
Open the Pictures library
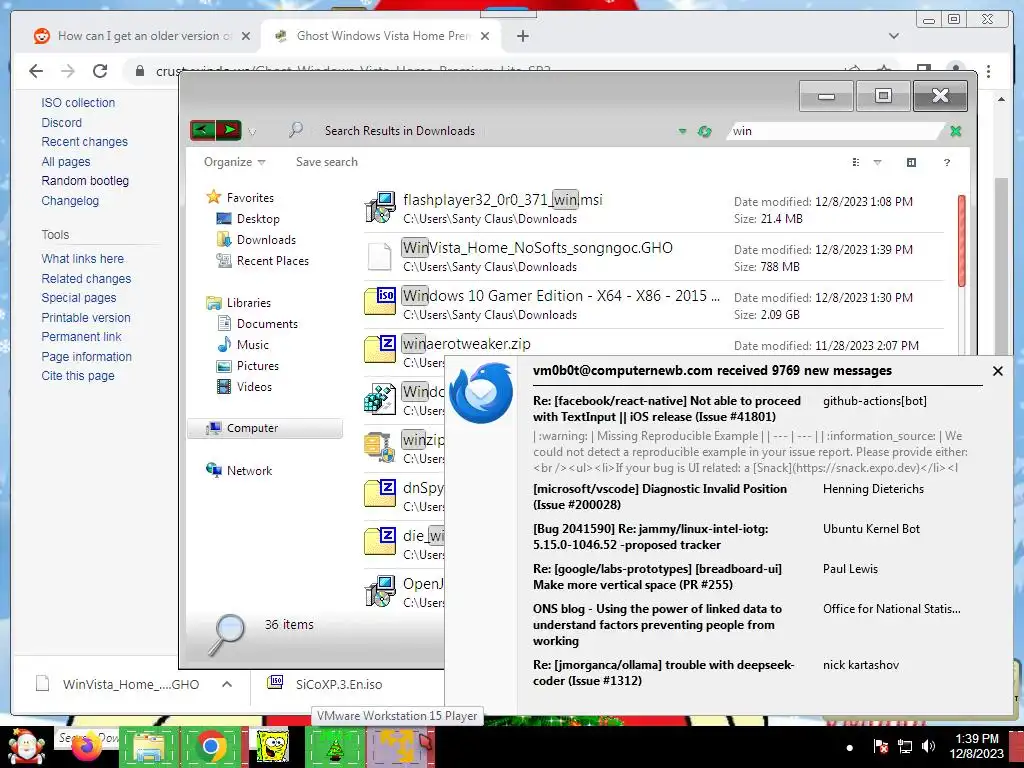click(x=257, y=366)
